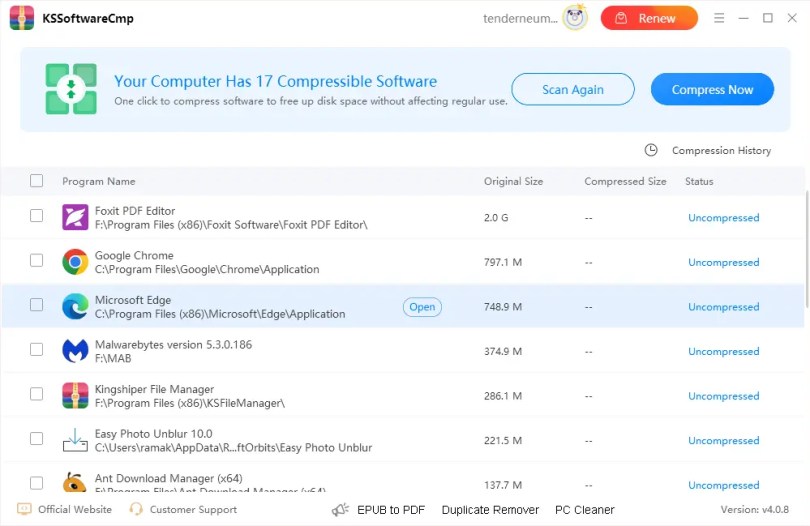
Task: Sort by Original Size column header
Action: pos(513,181)
